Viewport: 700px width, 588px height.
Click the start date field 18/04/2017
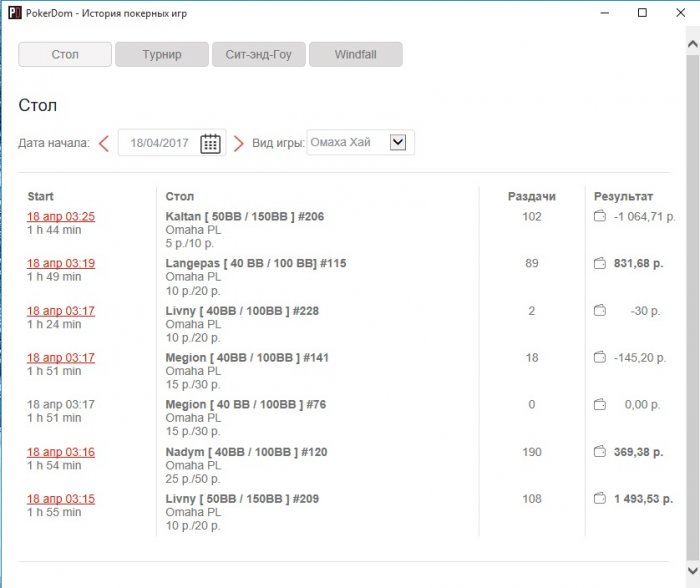[x=159, y=143]
